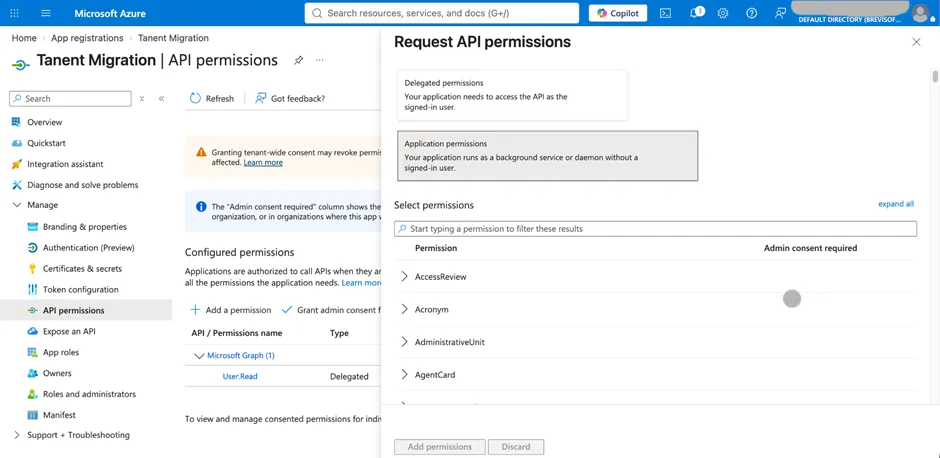Collapse the Microsoft Graph (1) group
Screen dimensions: 940x458
coord(199,355)
